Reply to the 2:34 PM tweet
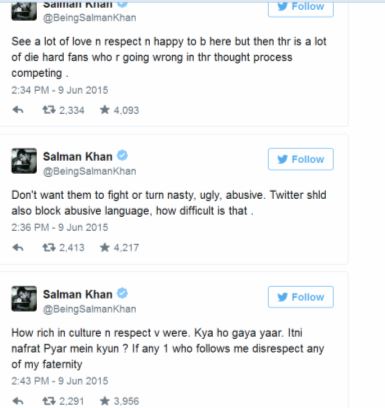385x408 pixels. [x=18, y=110]
